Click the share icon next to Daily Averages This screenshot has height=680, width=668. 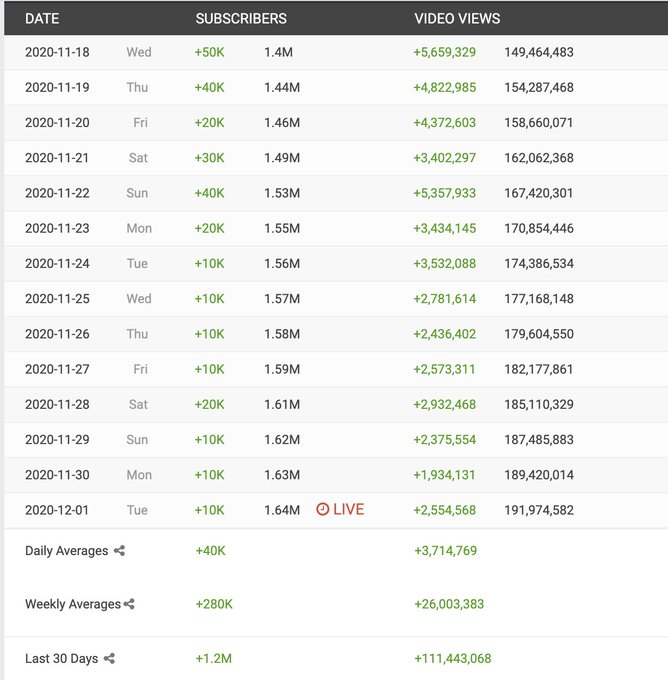pos(119,551)
